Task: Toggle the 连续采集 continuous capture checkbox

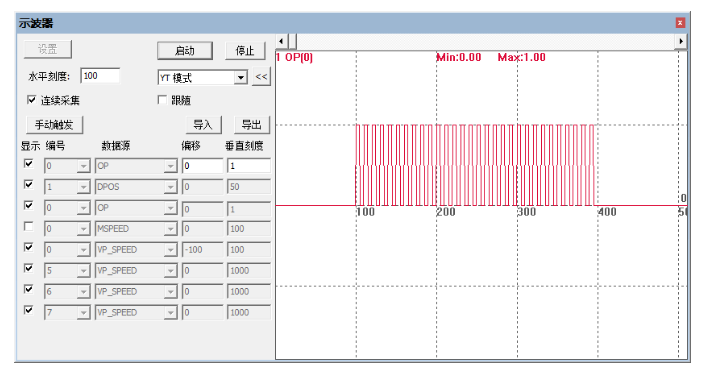Action: click(x=31, y=100)
